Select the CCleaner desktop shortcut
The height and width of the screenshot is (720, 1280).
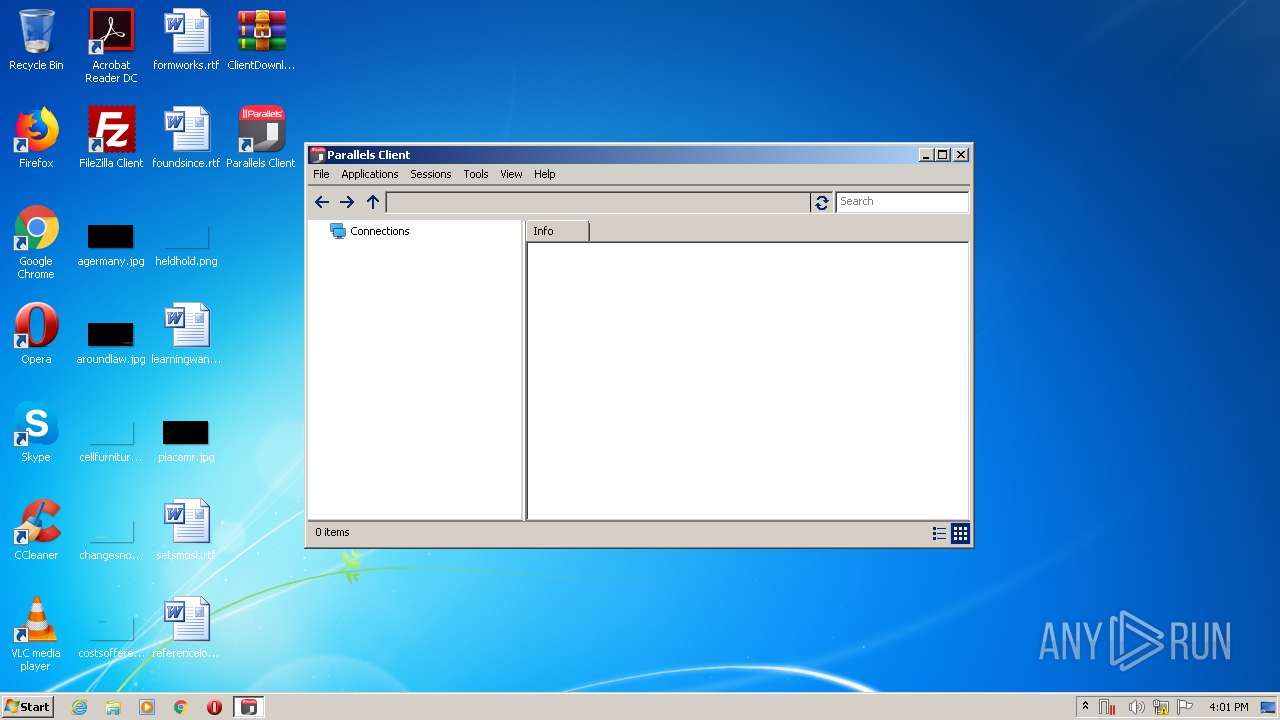coord(36,530)
